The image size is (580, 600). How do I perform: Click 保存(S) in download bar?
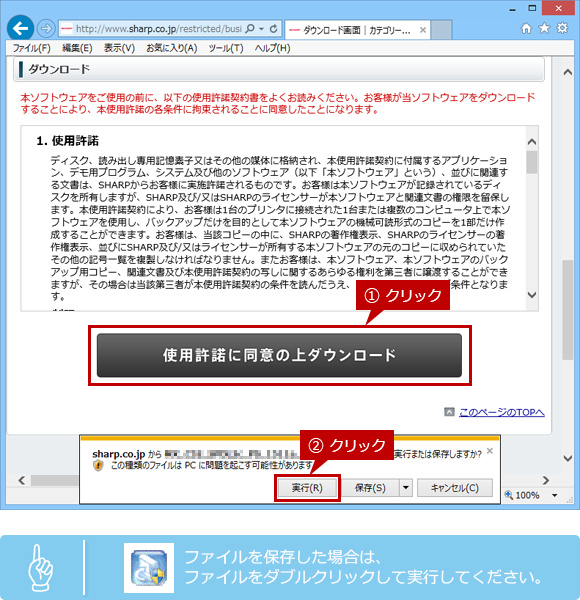pyautogui.click(x=370, y=488)
